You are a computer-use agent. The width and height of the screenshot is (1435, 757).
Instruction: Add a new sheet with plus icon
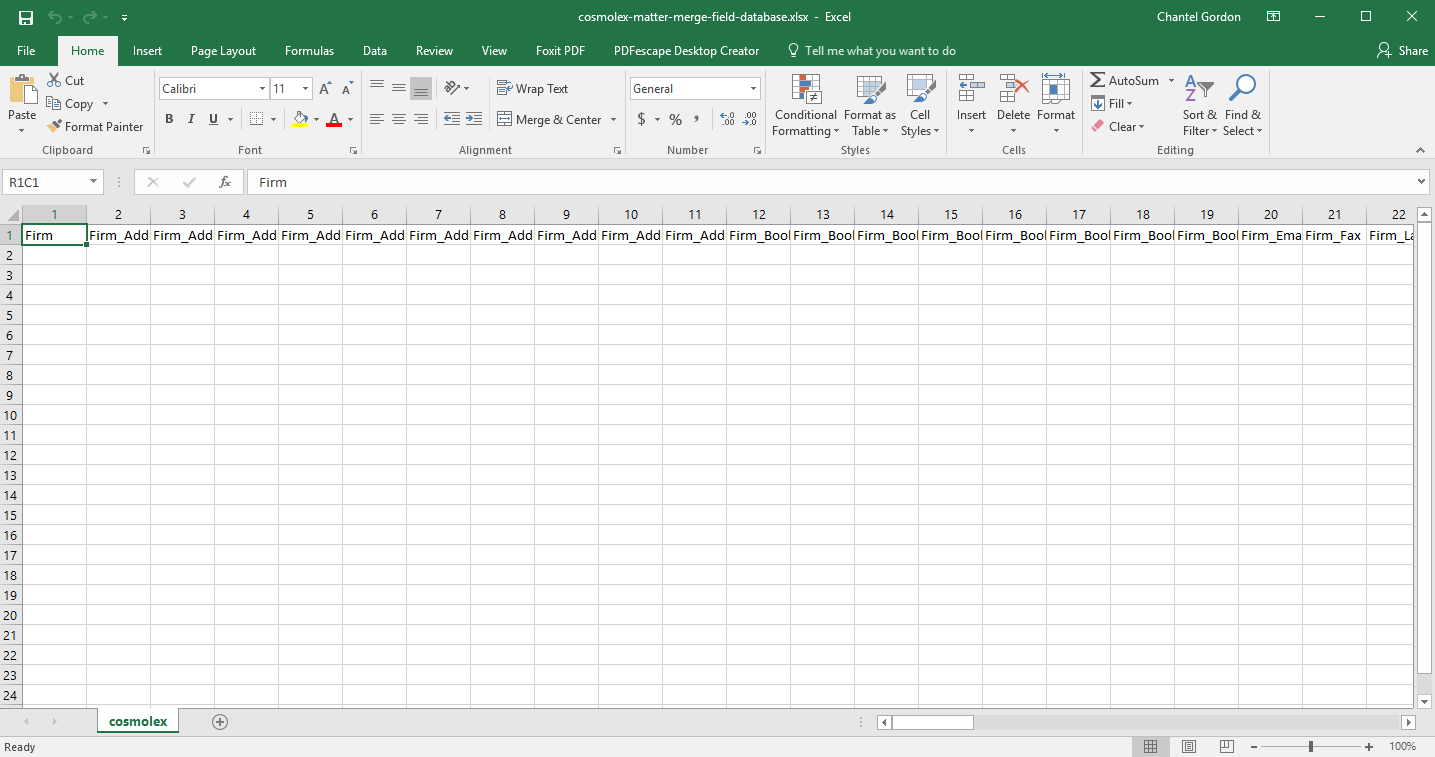point(220,722)
